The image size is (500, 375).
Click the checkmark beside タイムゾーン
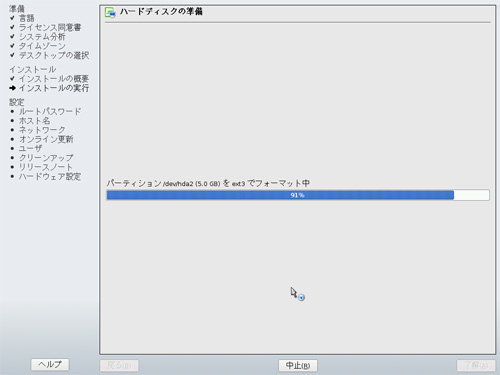(12, 46)
